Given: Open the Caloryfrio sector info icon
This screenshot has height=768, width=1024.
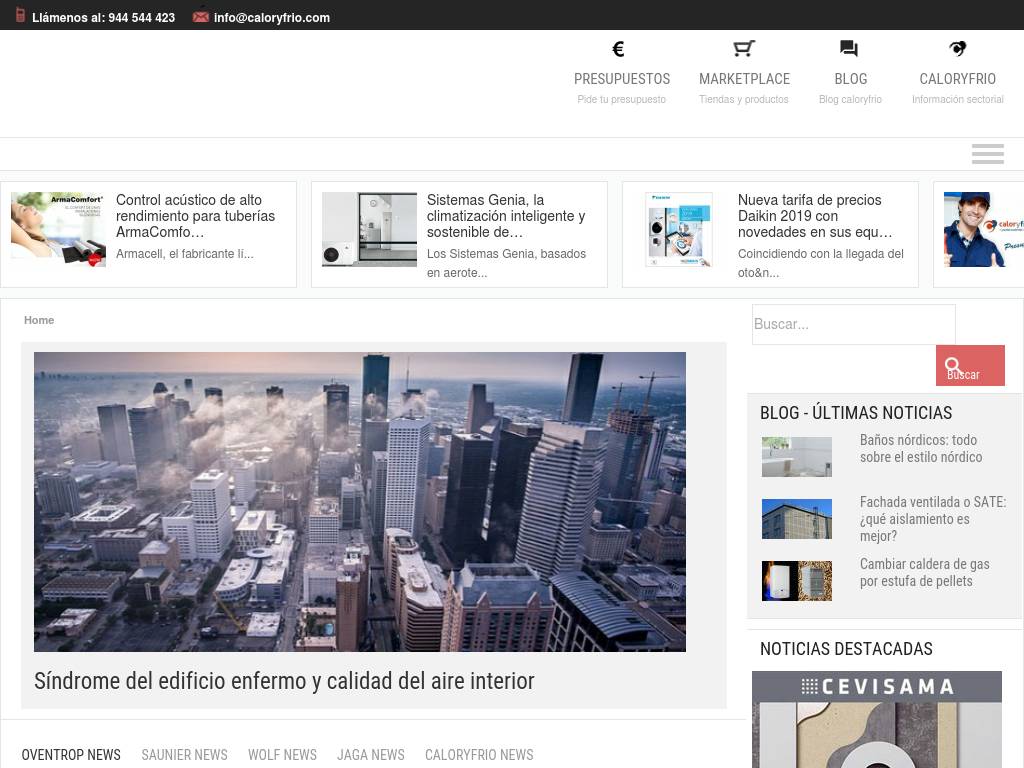Looking at the screenshot, I should point(957,49).
